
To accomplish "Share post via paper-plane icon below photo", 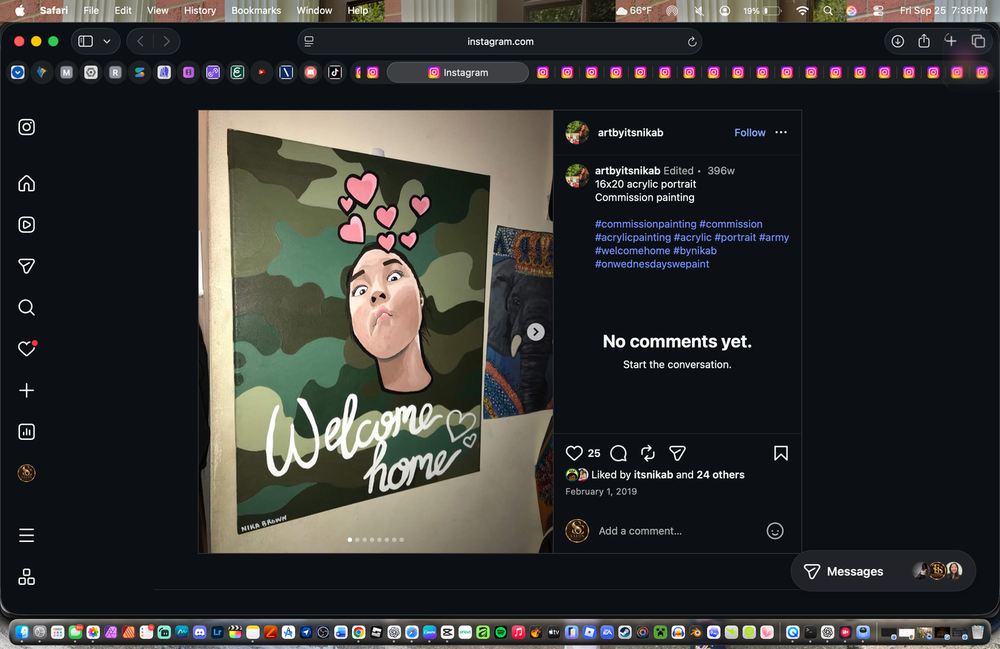I will [677, 453].
